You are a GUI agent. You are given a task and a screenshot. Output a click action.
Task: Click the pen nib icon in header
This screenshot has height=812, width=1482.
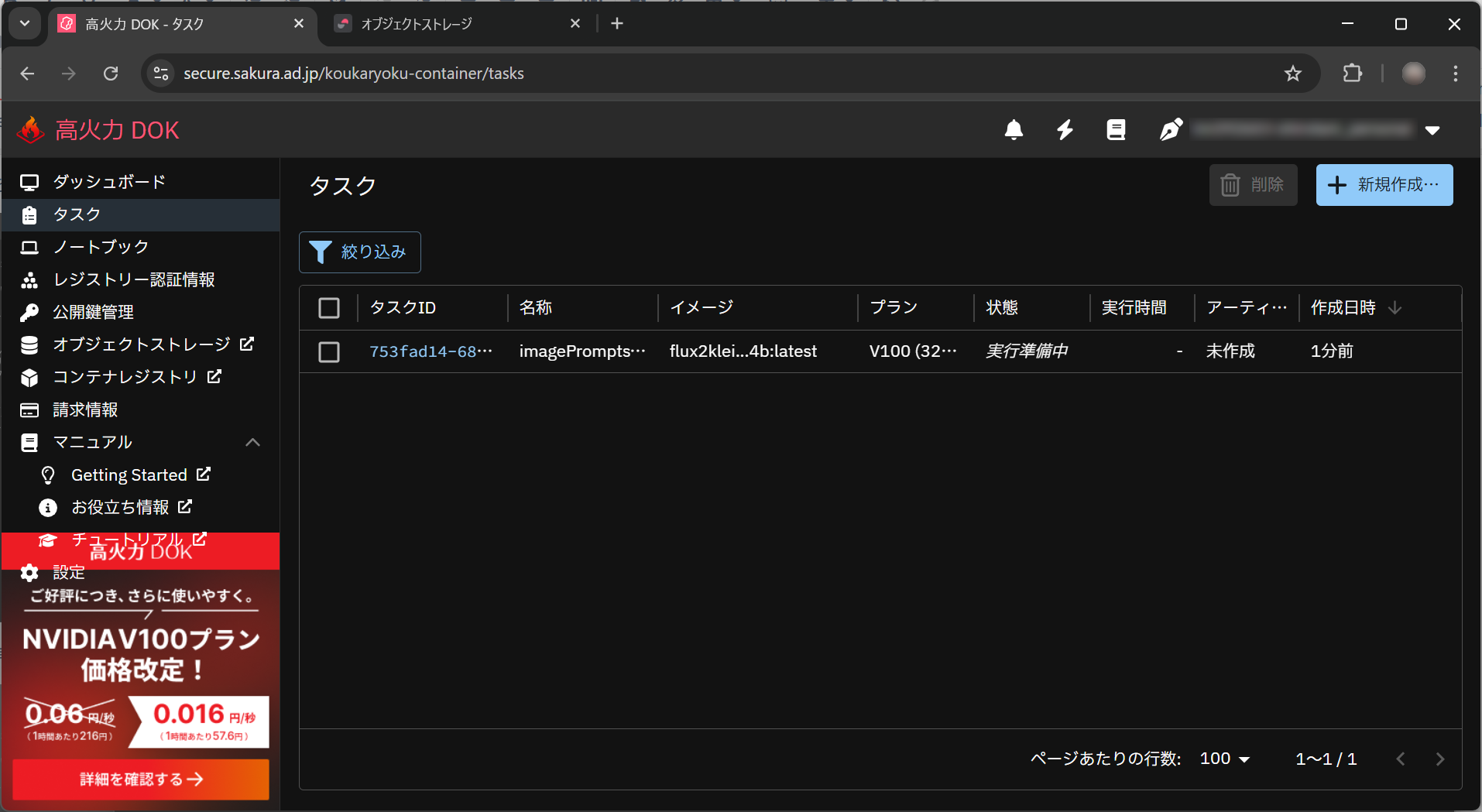[x=1170, y=130]
